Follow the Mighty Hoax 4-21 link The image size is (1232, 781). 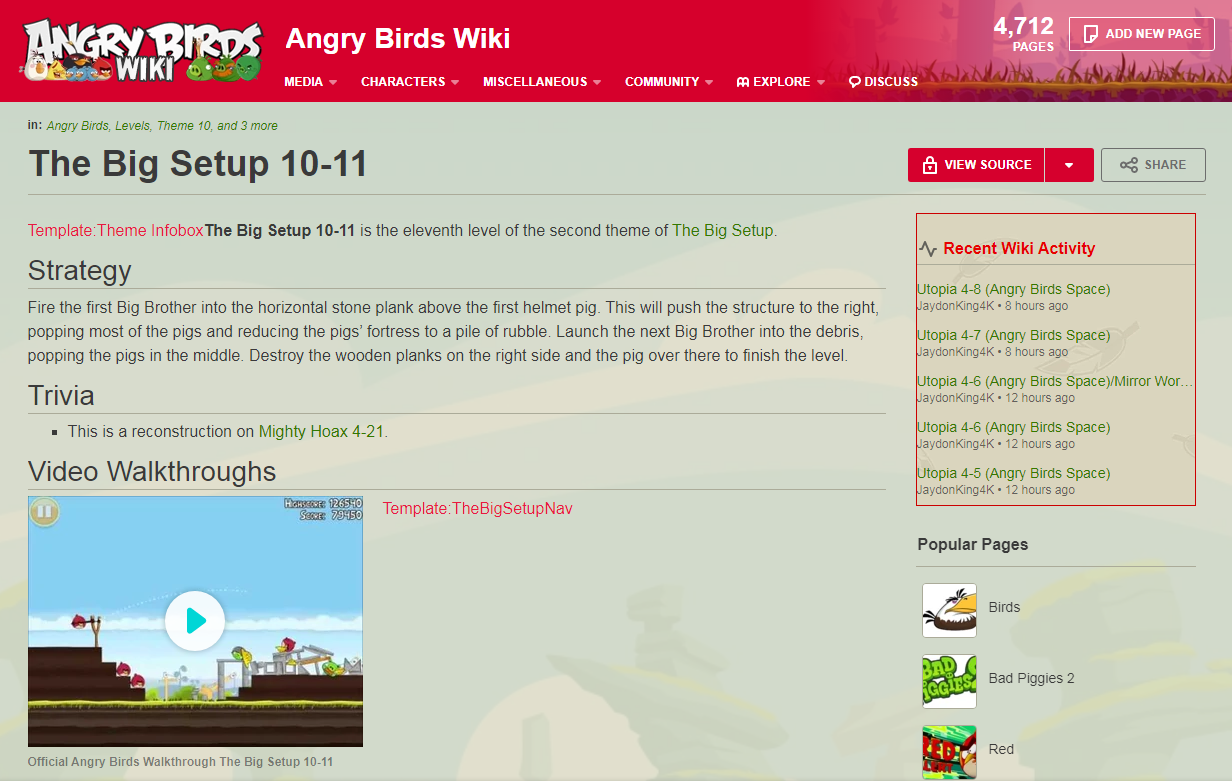(x=321, y=432)
